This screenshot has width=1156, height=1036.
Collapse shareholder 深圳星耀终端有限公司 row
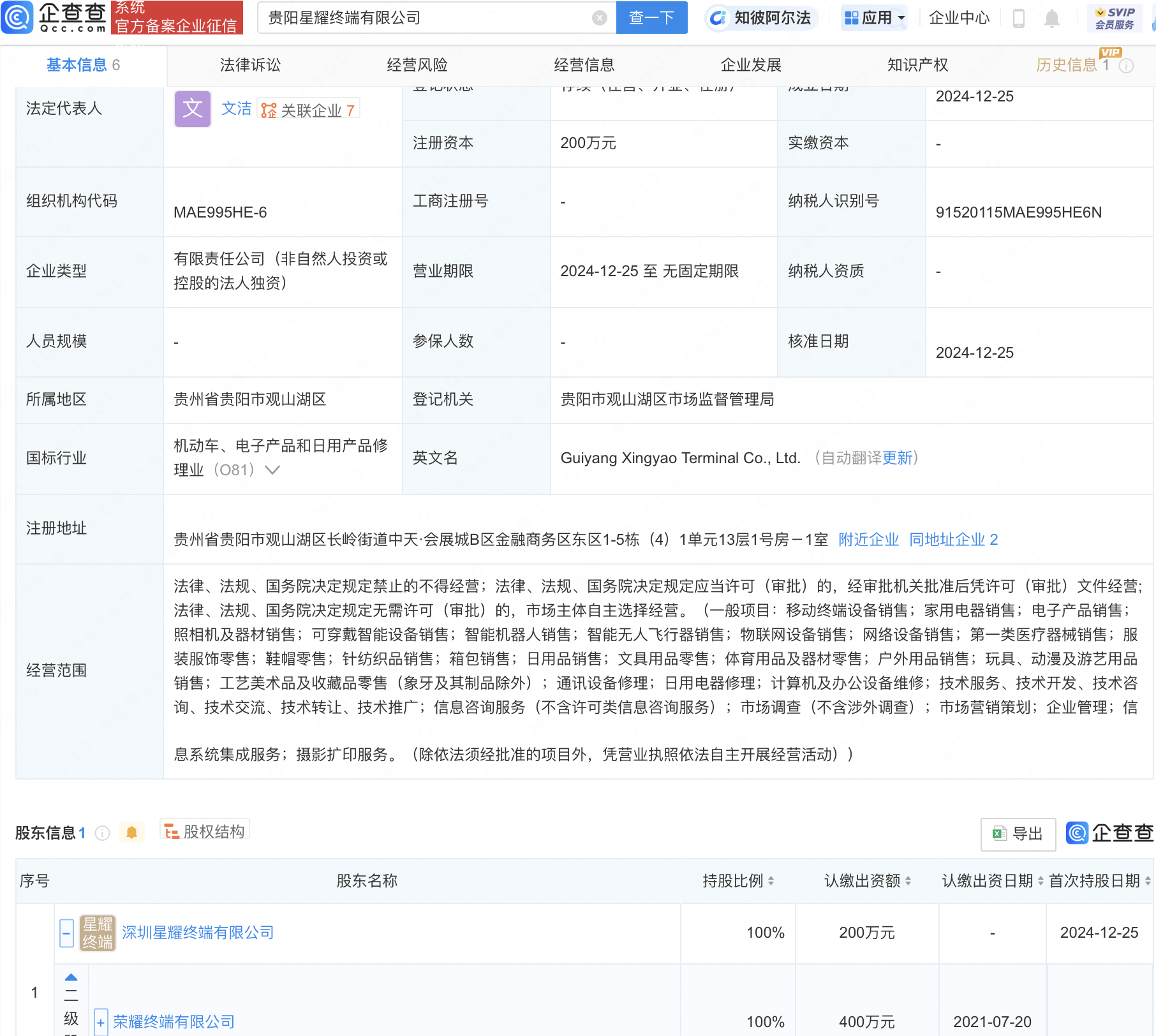pos(66,932)
